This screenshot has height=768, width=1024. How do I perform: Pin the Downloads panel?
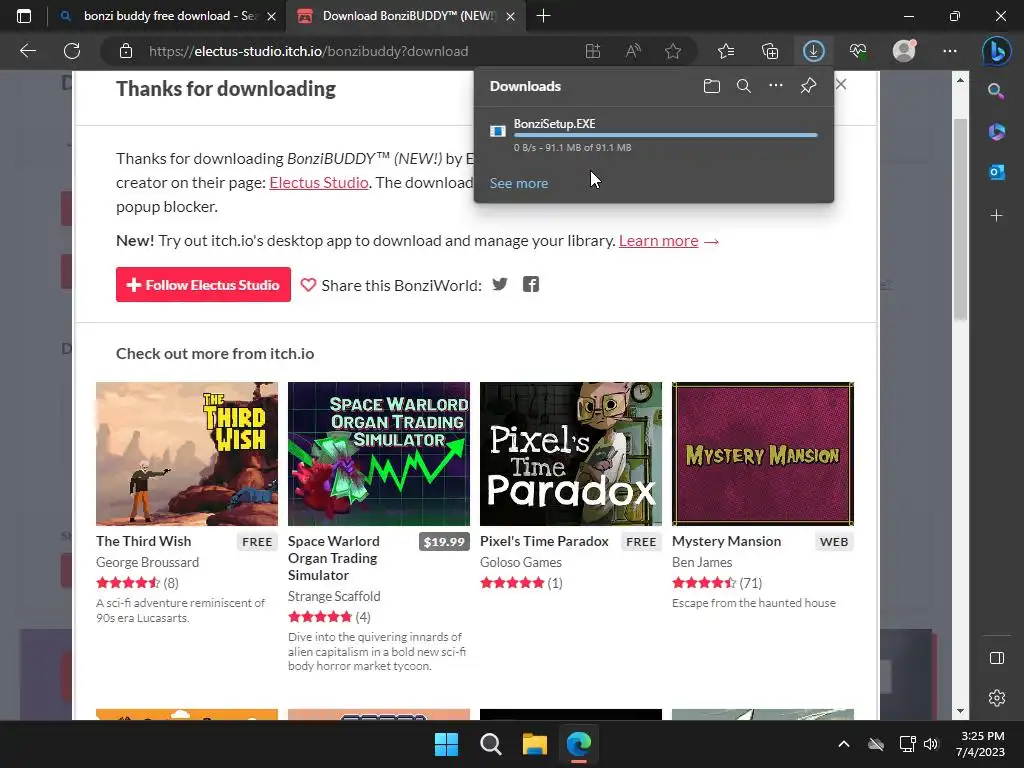pos(808,86)
